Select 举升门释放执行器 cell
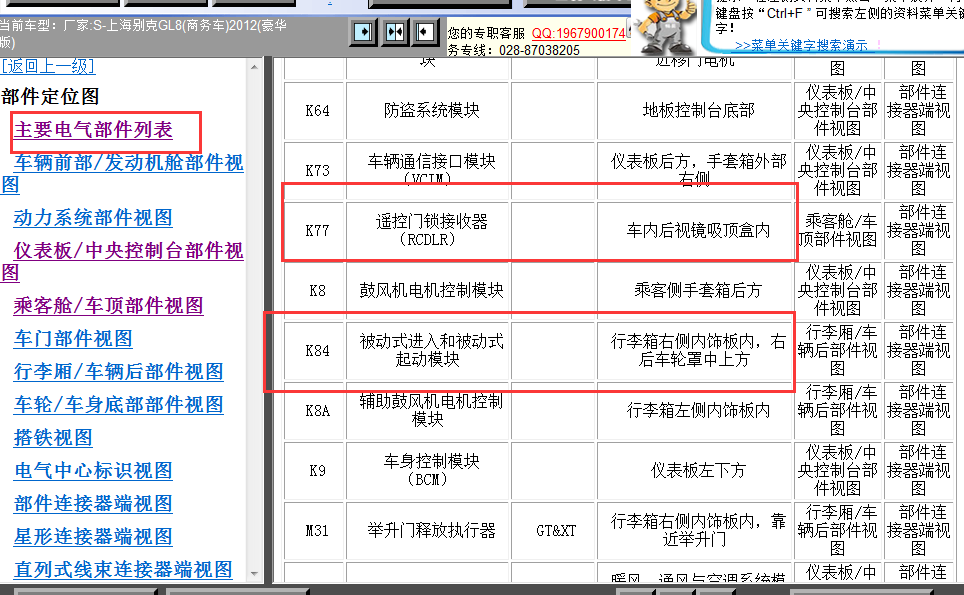This screenshot has width=964, height=595. (429, 530)
